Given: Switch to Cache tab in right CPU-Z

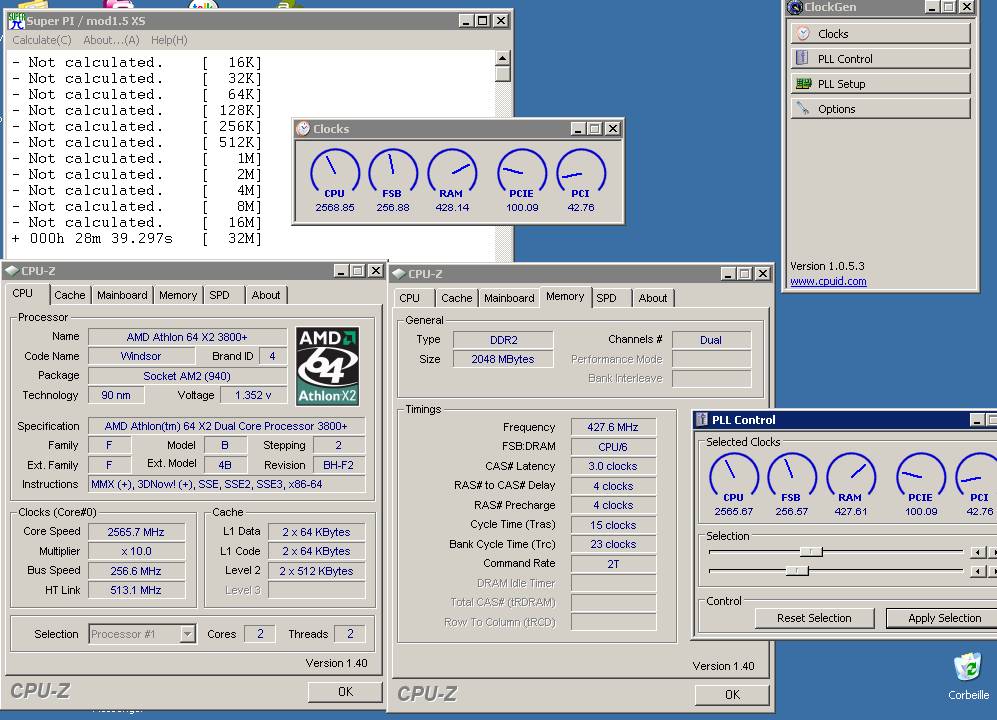Looking at the screenshot, I should pos(457,298).
